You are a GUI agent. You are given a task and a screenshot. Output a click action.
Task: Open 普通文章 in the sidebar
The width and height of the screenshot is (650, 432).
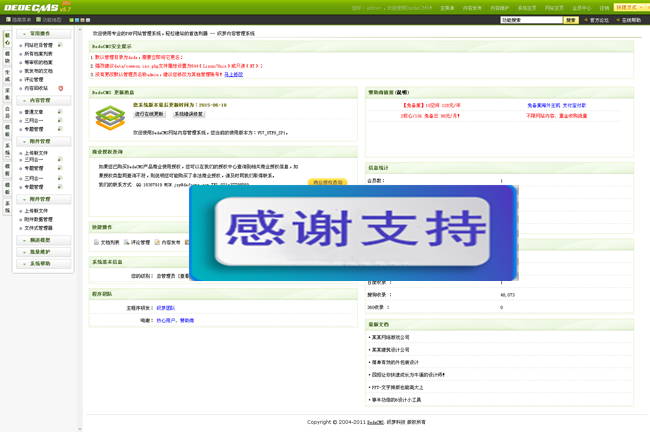(34, 112)
